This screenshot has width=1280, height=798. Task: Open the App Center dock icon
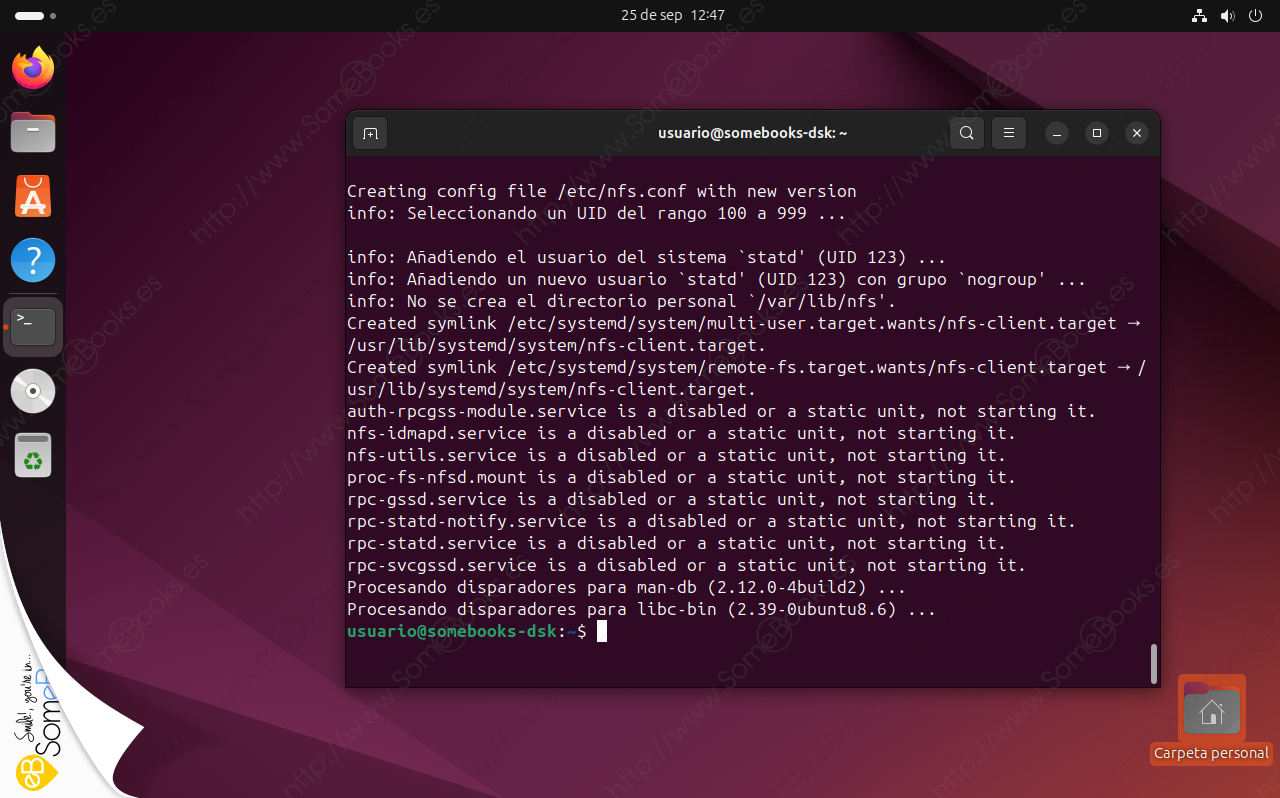33,196
